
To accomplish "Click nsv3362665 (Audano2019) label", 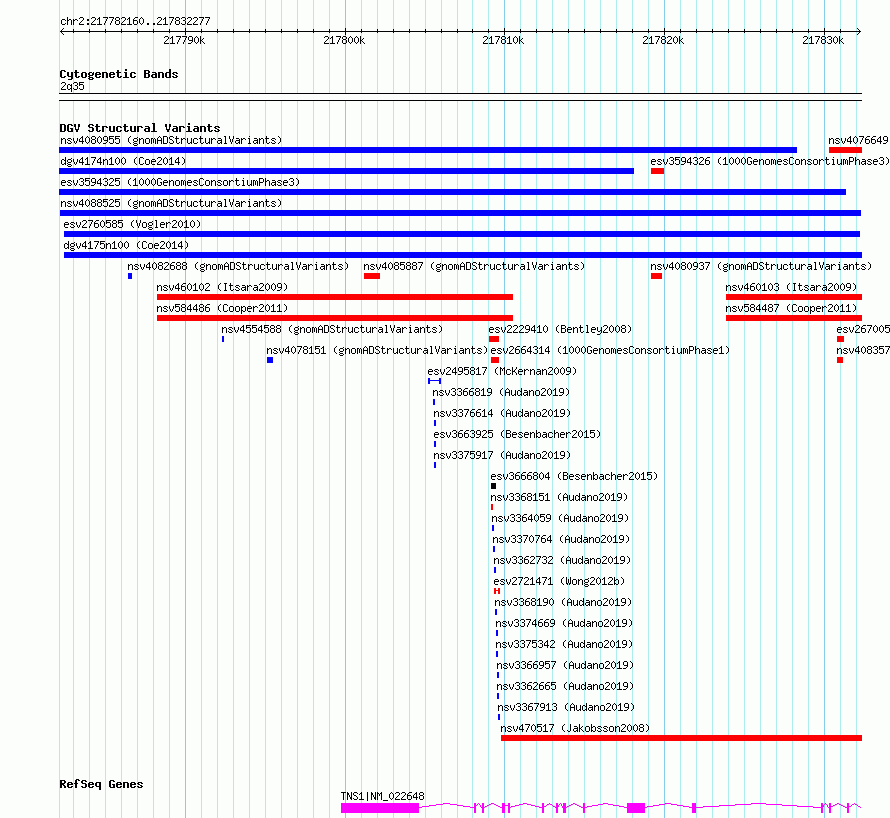I will tap(565, 686).
